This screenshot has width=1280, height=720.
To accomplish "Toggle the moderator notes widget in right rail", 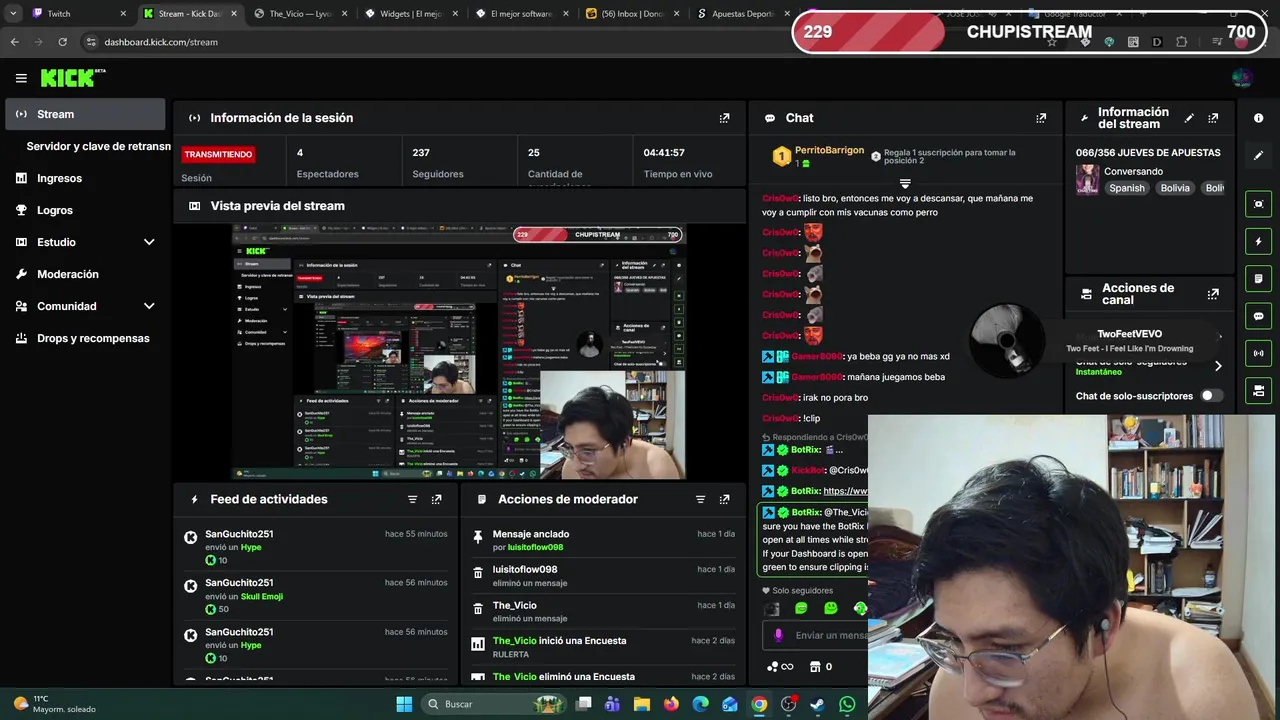I will click(x=1258, y=278).
